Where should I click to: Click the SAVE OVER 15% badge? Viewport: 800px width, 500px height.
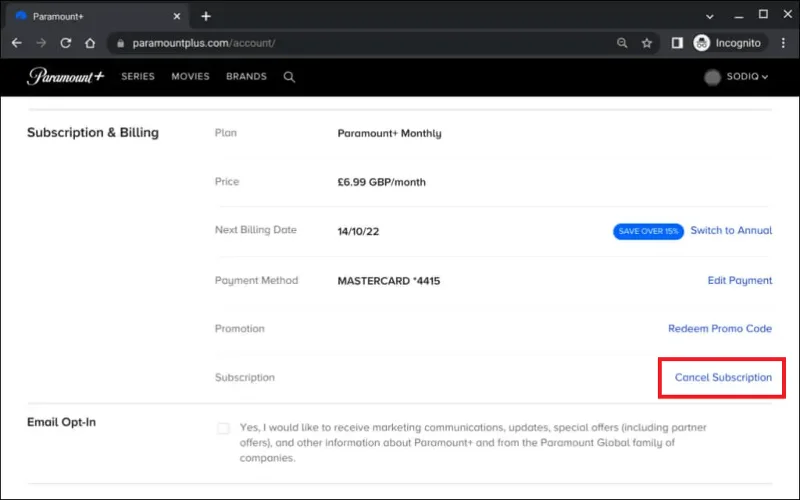(648, 231)
